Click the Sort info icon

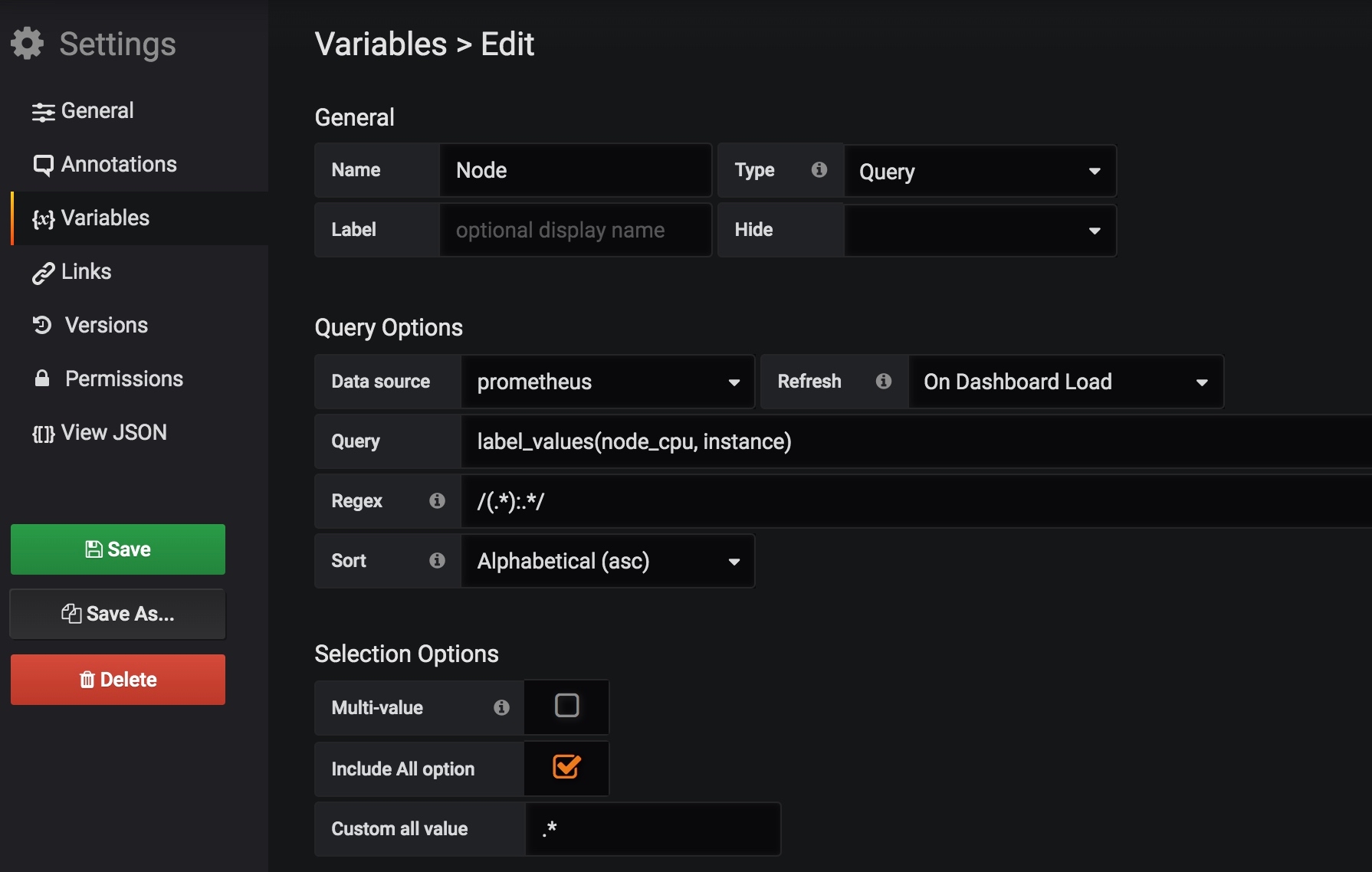(437, 560)
